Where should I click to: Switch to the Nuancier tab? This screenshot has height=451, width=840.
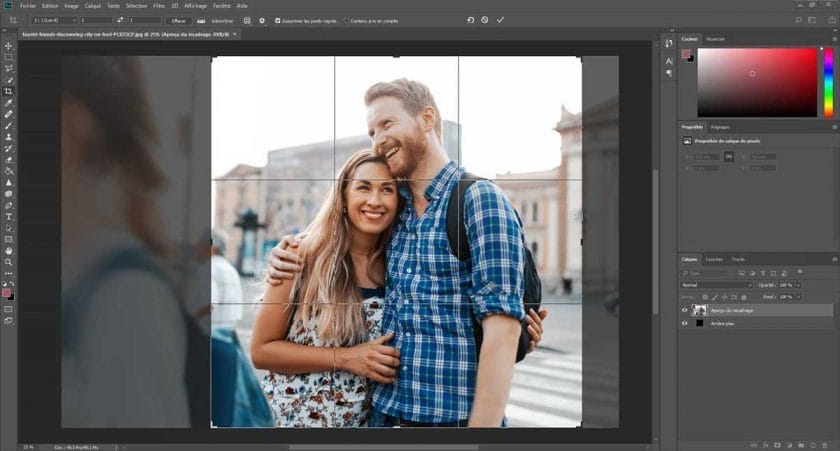click(715, 39)
